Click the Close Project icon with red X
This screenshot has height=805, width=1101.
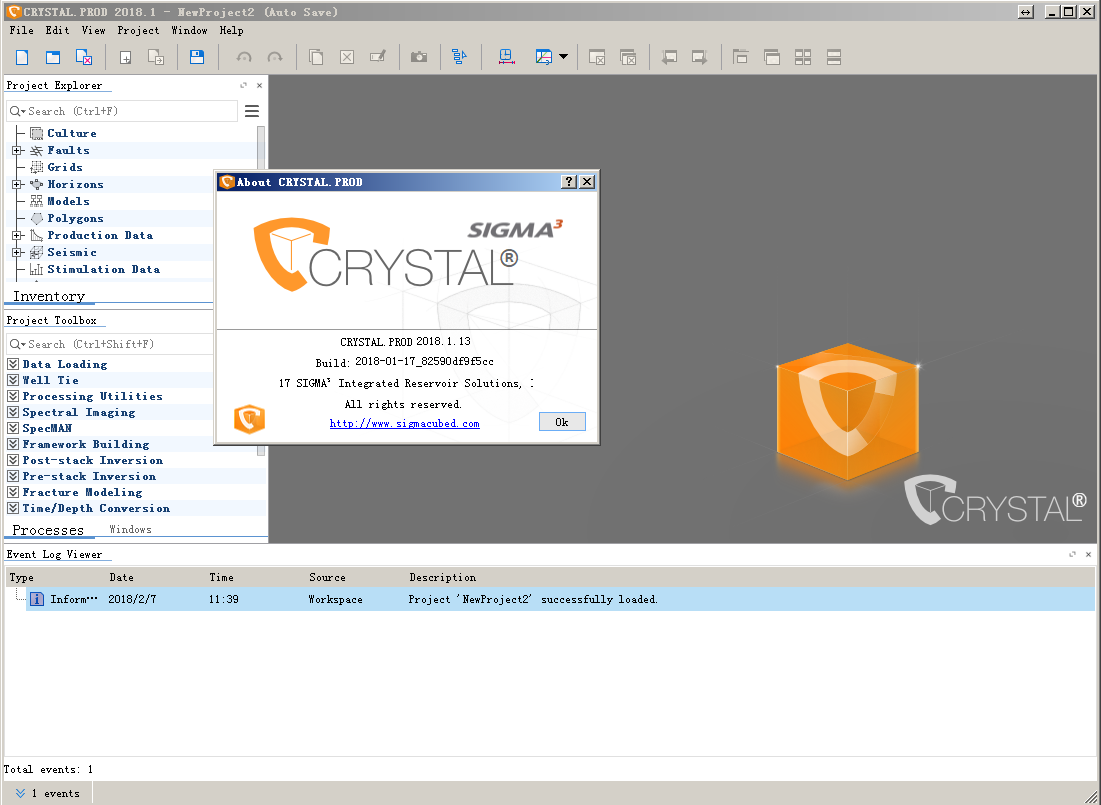click(x=84, y=58)
